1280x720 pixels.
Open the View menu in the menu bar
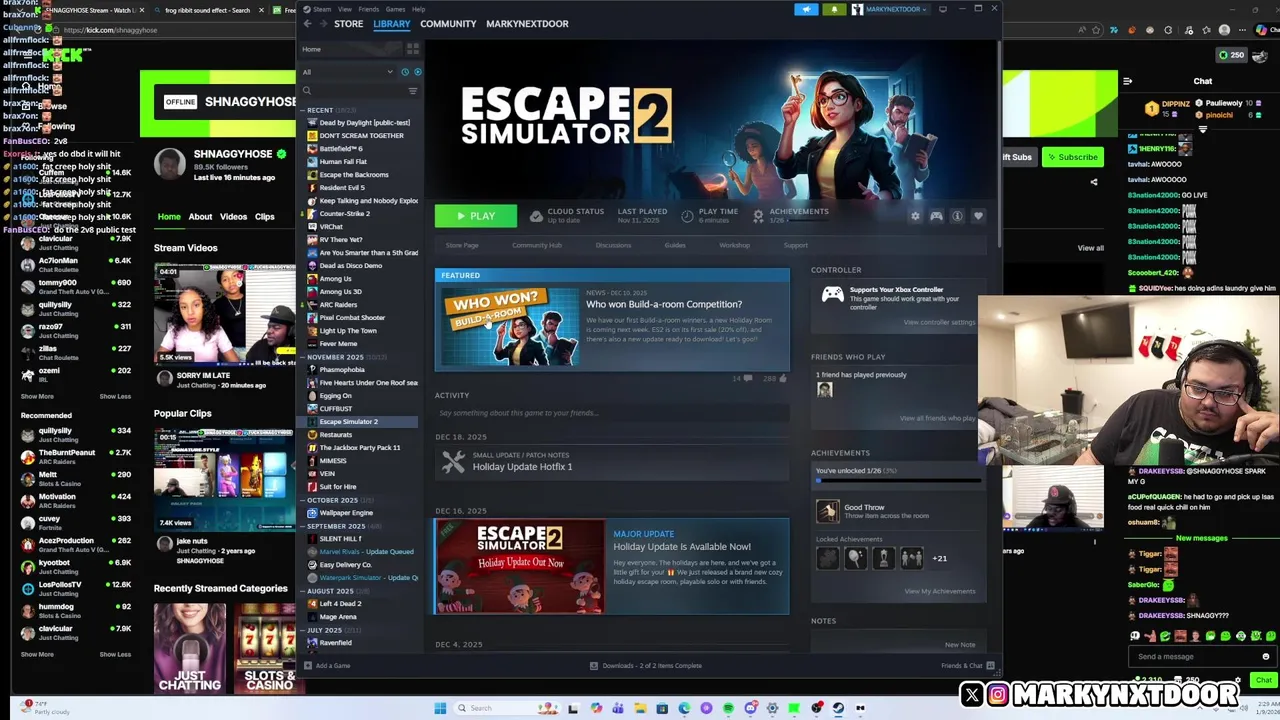click(344, 9)
